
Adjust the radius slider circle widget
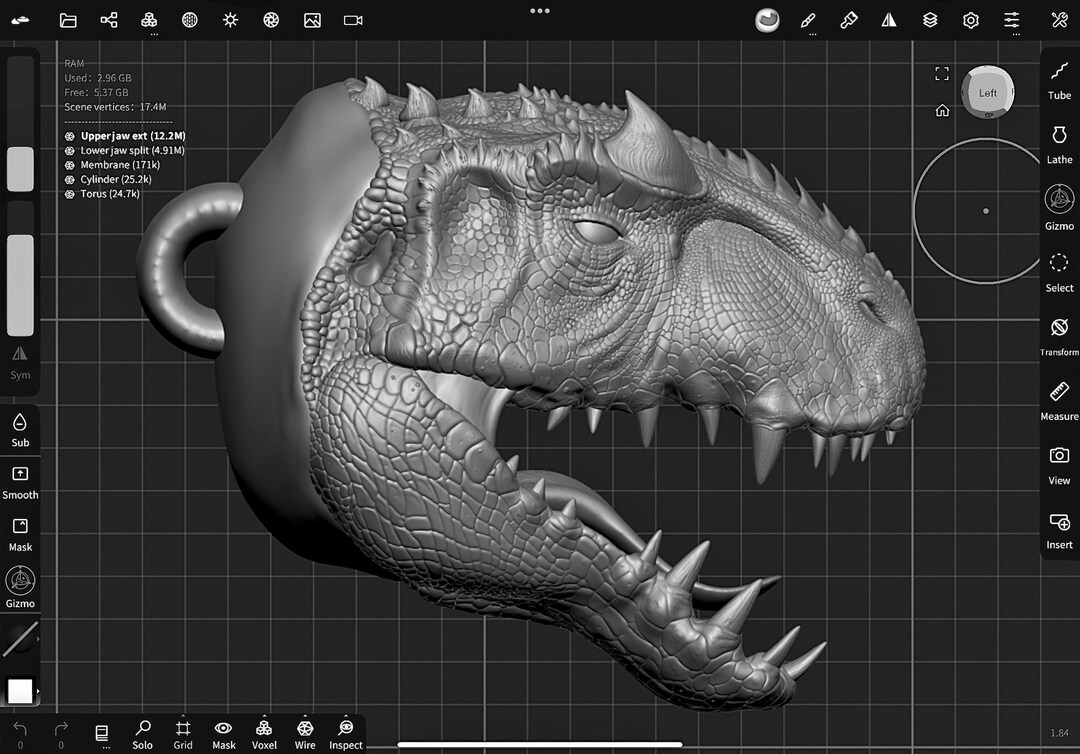[986, 211]
